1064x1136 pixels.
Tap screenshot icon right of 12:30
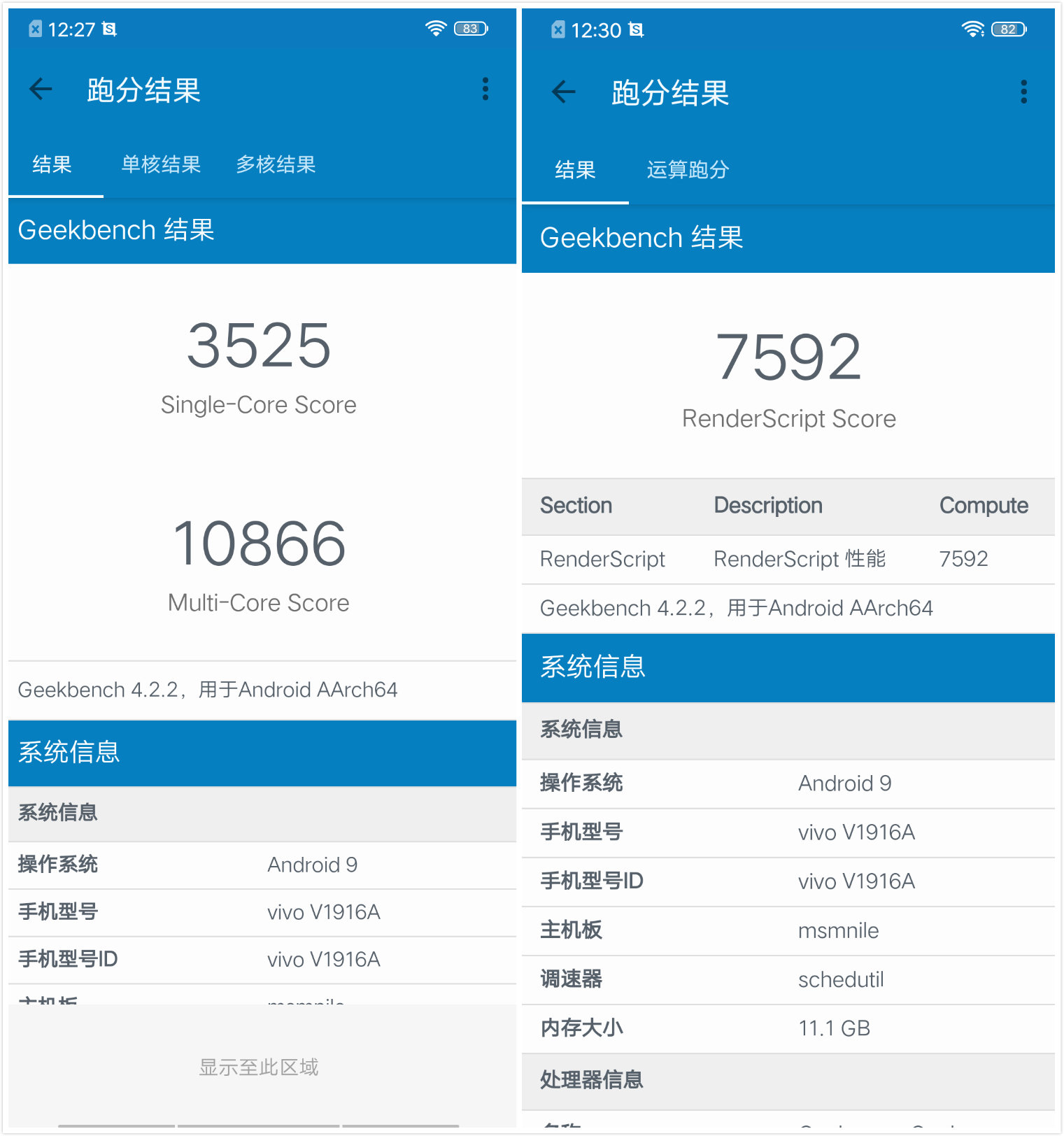point(636,29)
